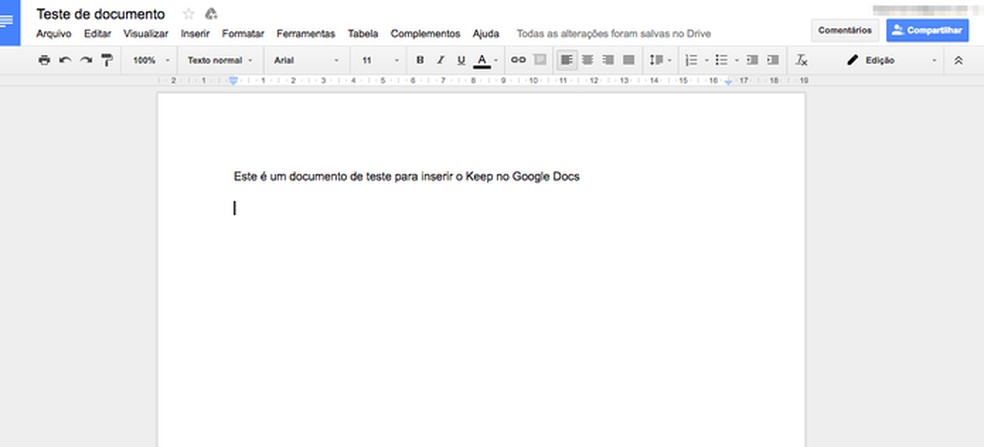This screenshot has height=447, width=984.
Task: Open the Tabela menu
Action: (363, 34)
